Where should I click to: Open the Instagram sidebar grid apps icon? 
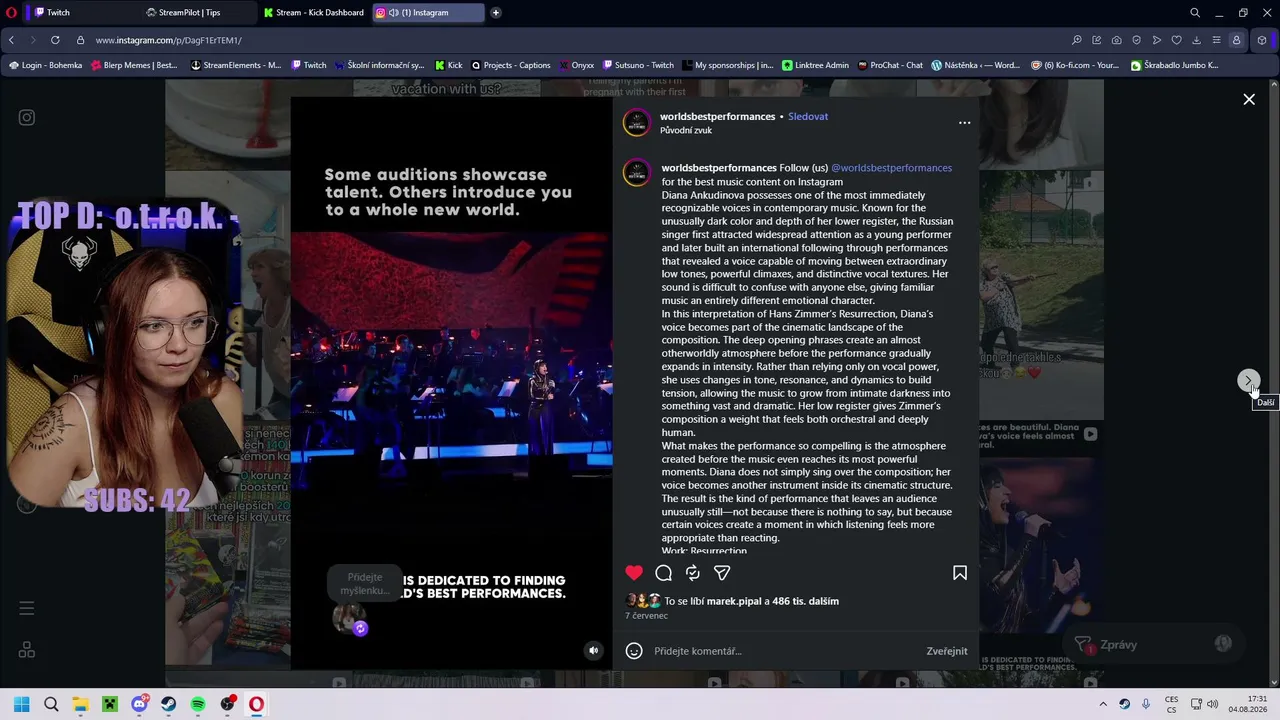coord(27,650)
